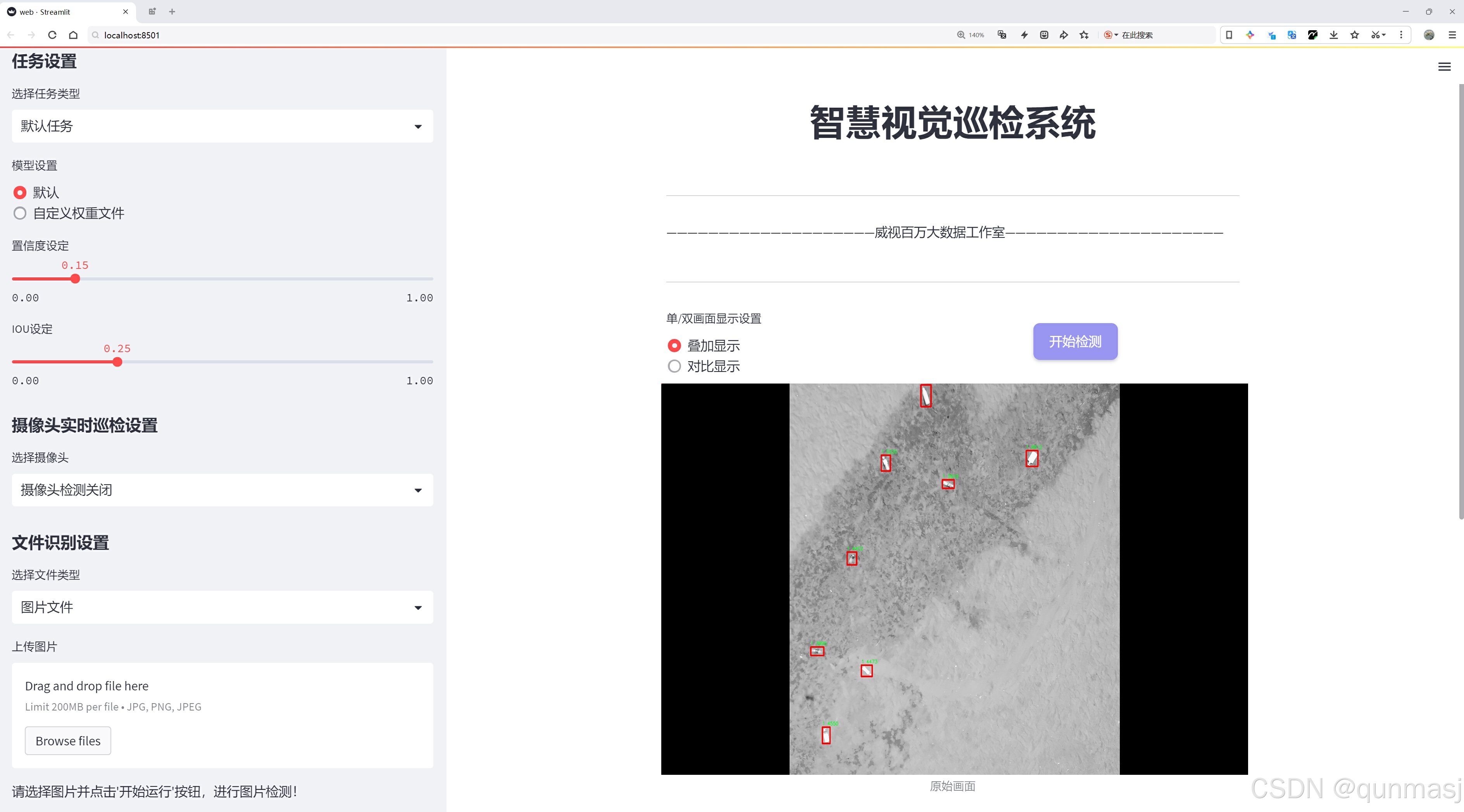Click the mobile device view icon
This screenshot has height=812, width=1464.
pyautogui.click(x=1229, y=34)
